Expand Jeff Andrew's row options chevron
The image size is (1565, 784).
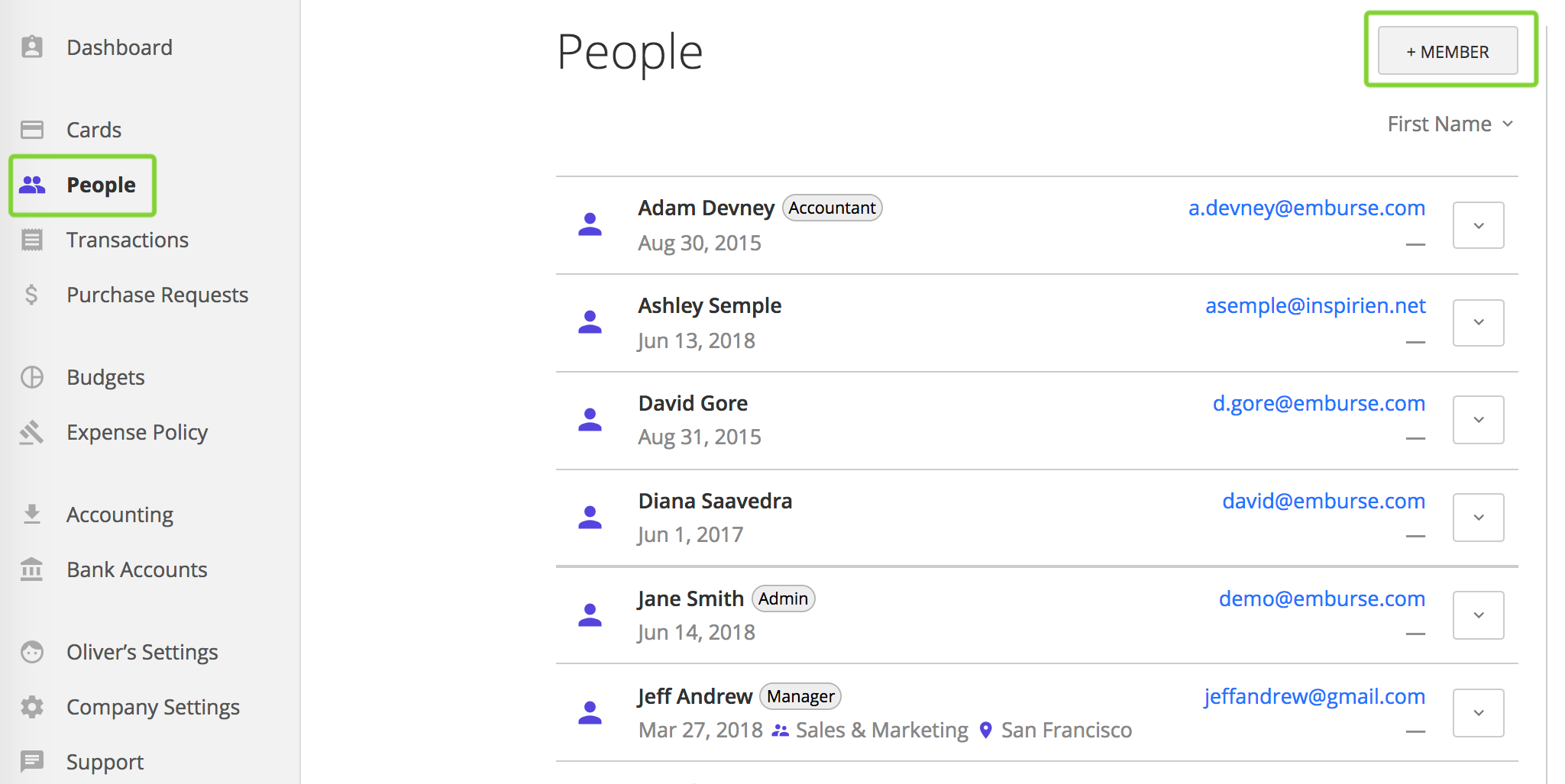(x=1478, y=713)
